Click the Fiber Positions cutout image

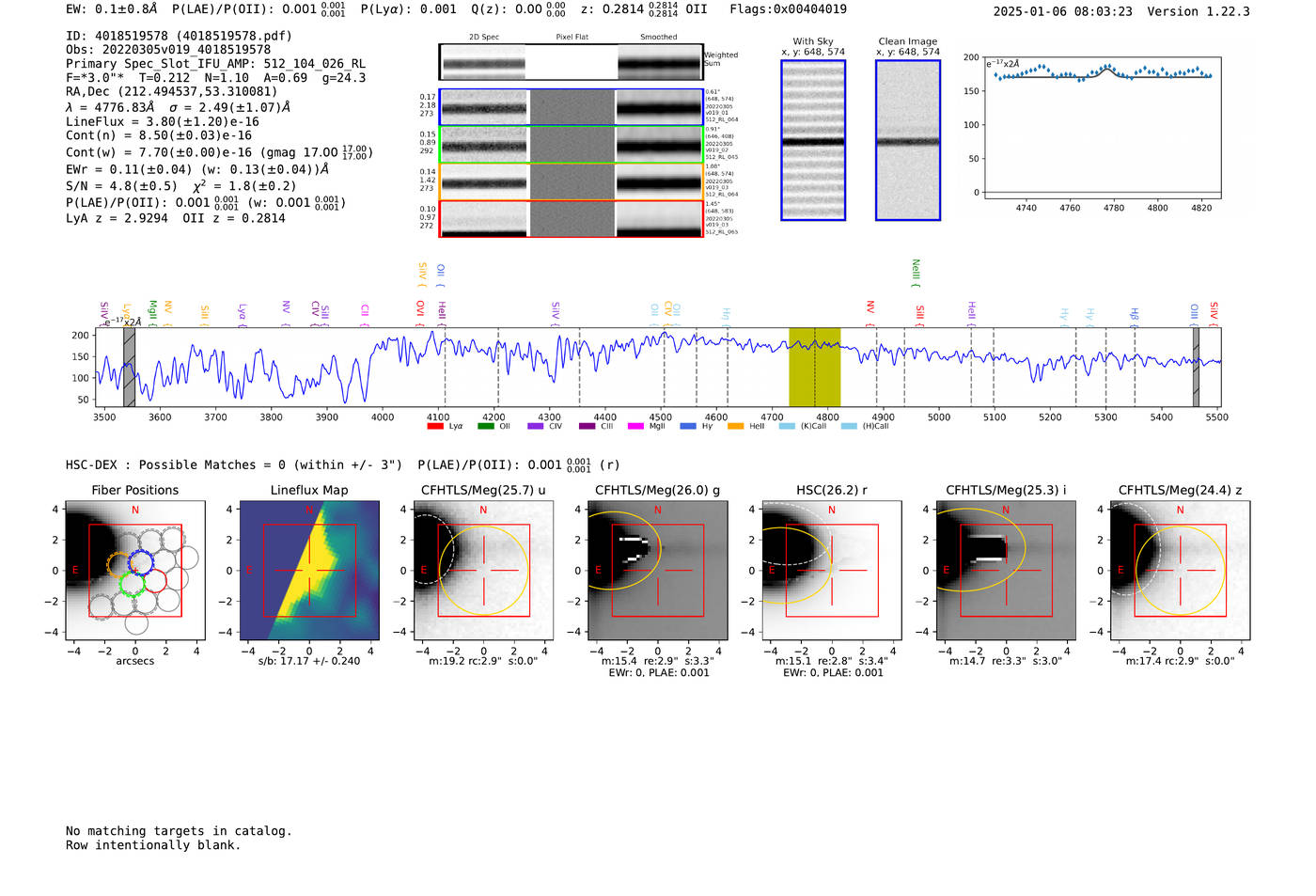pos(134,571)
